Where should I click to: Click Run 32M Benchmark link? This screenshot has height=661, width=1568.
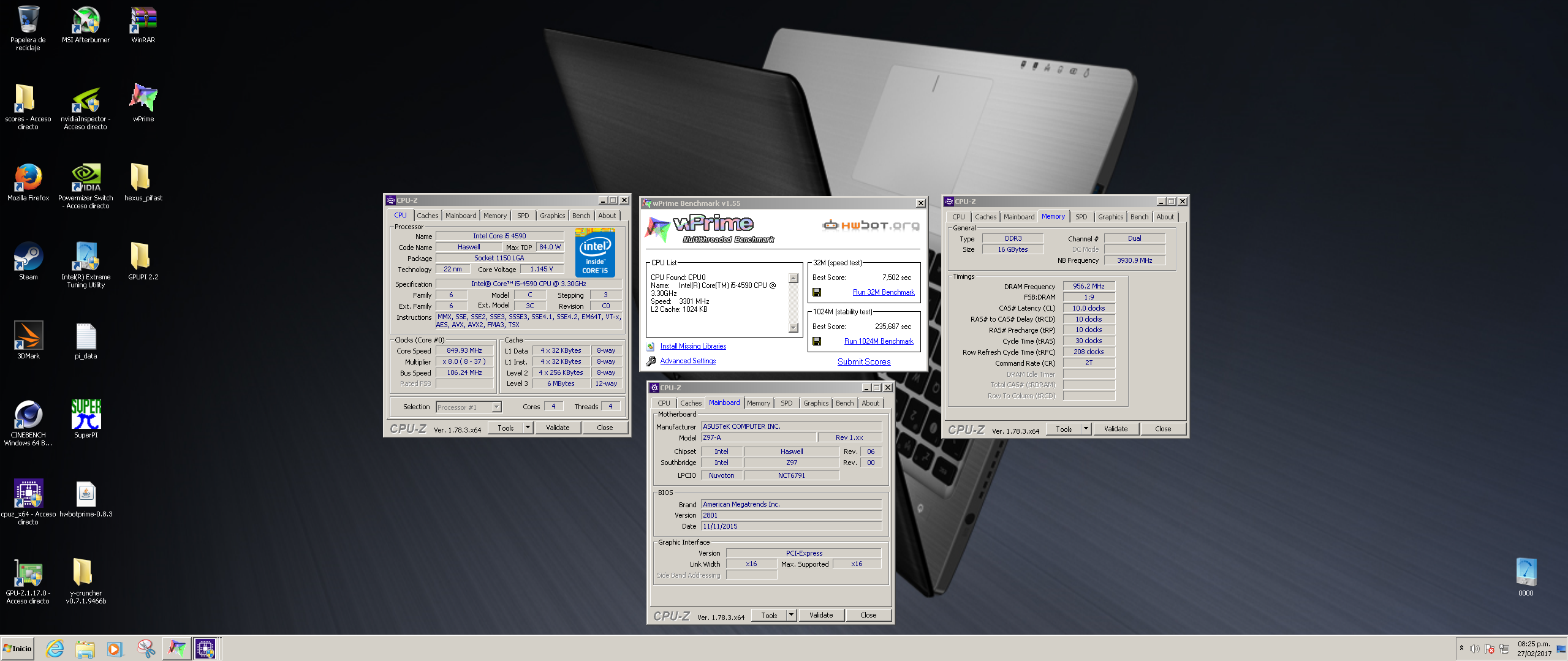(884, 293)
